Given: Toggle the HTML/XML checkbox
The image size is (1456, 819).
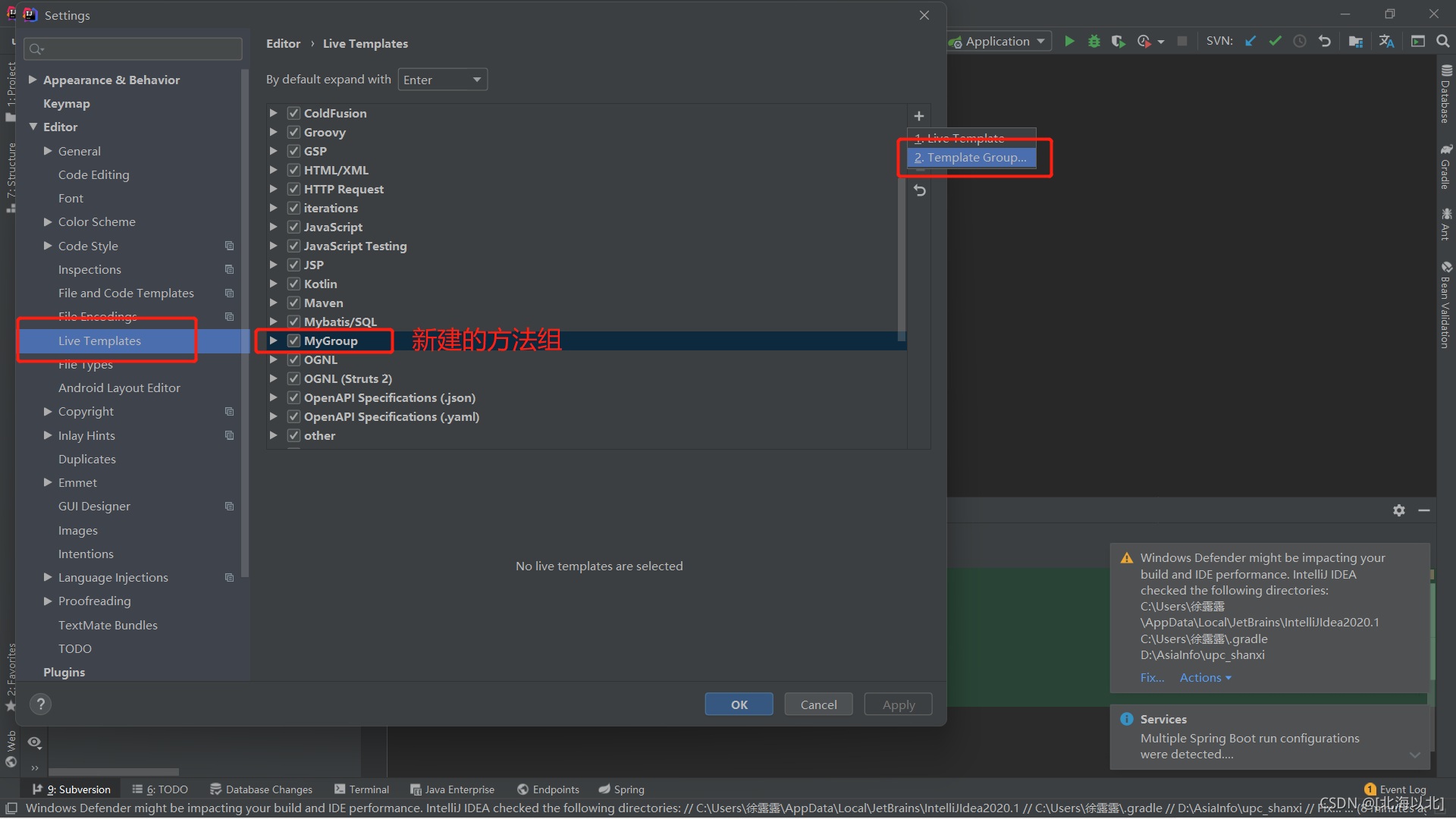Looking at the screenshot, I should click(293, 170).
